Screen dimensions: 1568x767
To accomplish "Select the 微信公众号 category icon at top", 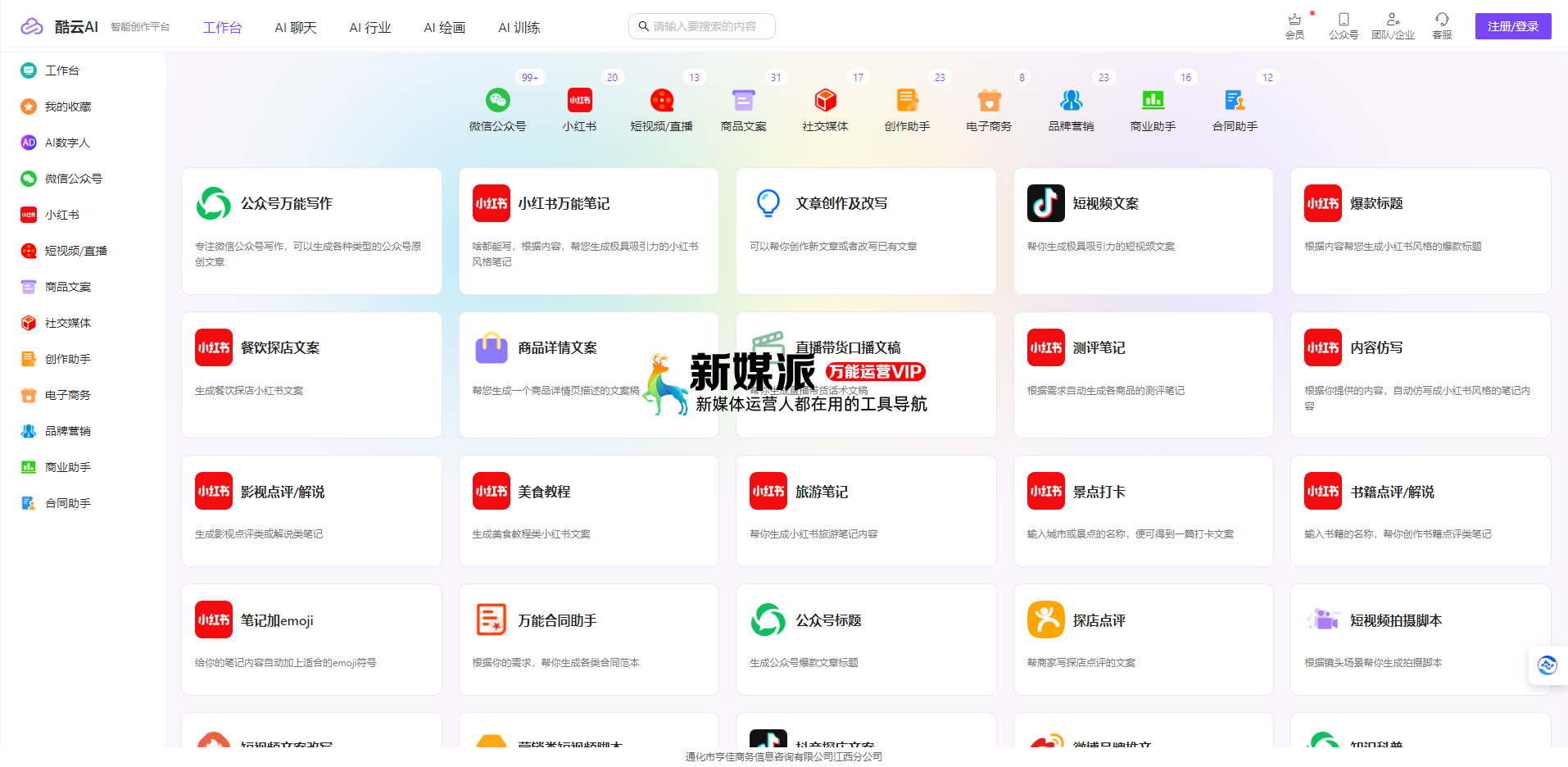I will [x=497, y=100].
